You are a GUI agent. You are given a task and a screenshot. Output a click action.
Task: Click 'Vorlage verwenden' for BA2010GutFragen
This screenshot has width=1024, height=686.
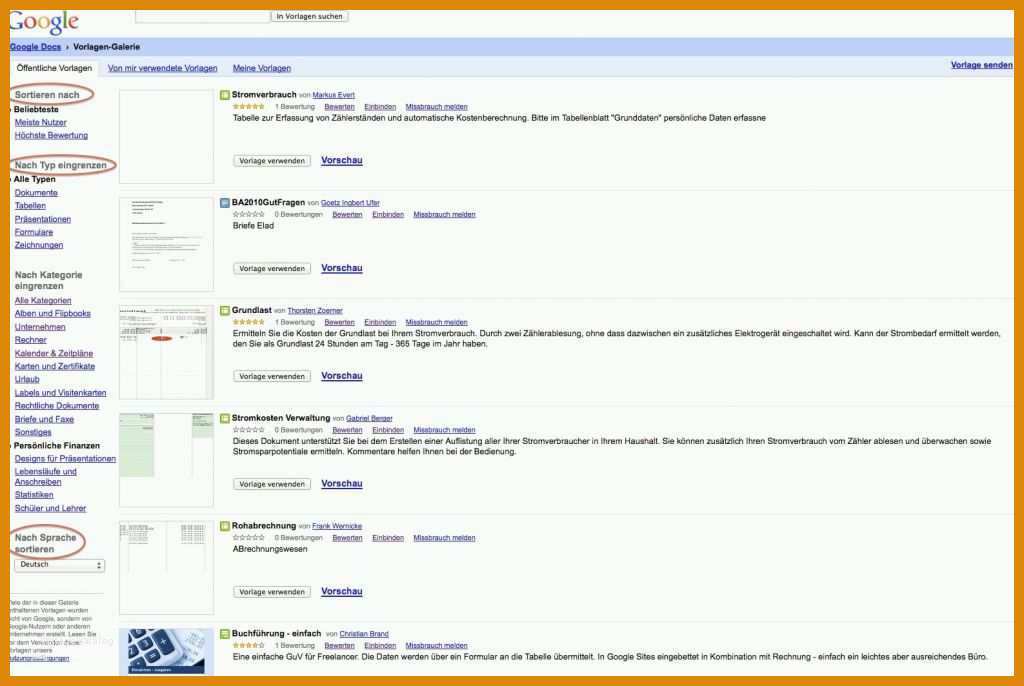point(272,269)
